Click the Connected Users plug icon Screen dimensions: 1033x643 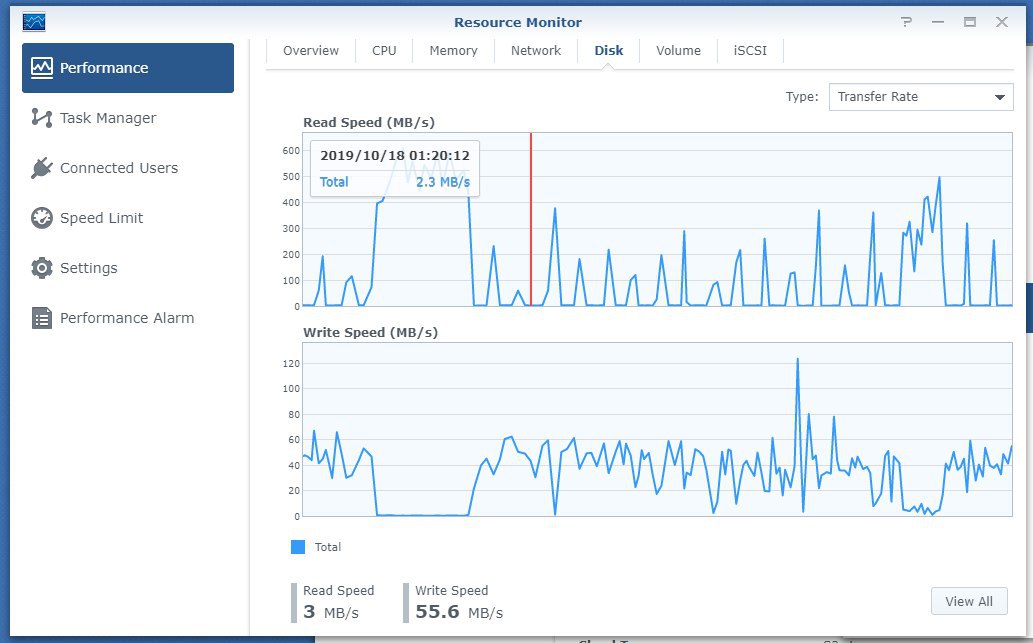[x=42, y=168]
